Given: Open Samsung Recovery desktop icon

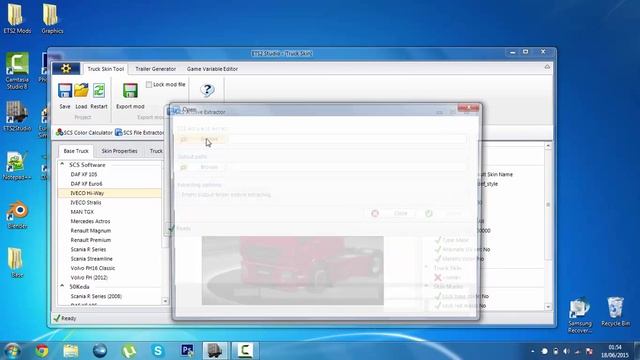Looking at the screenshot, I should [x=580, y=316].
